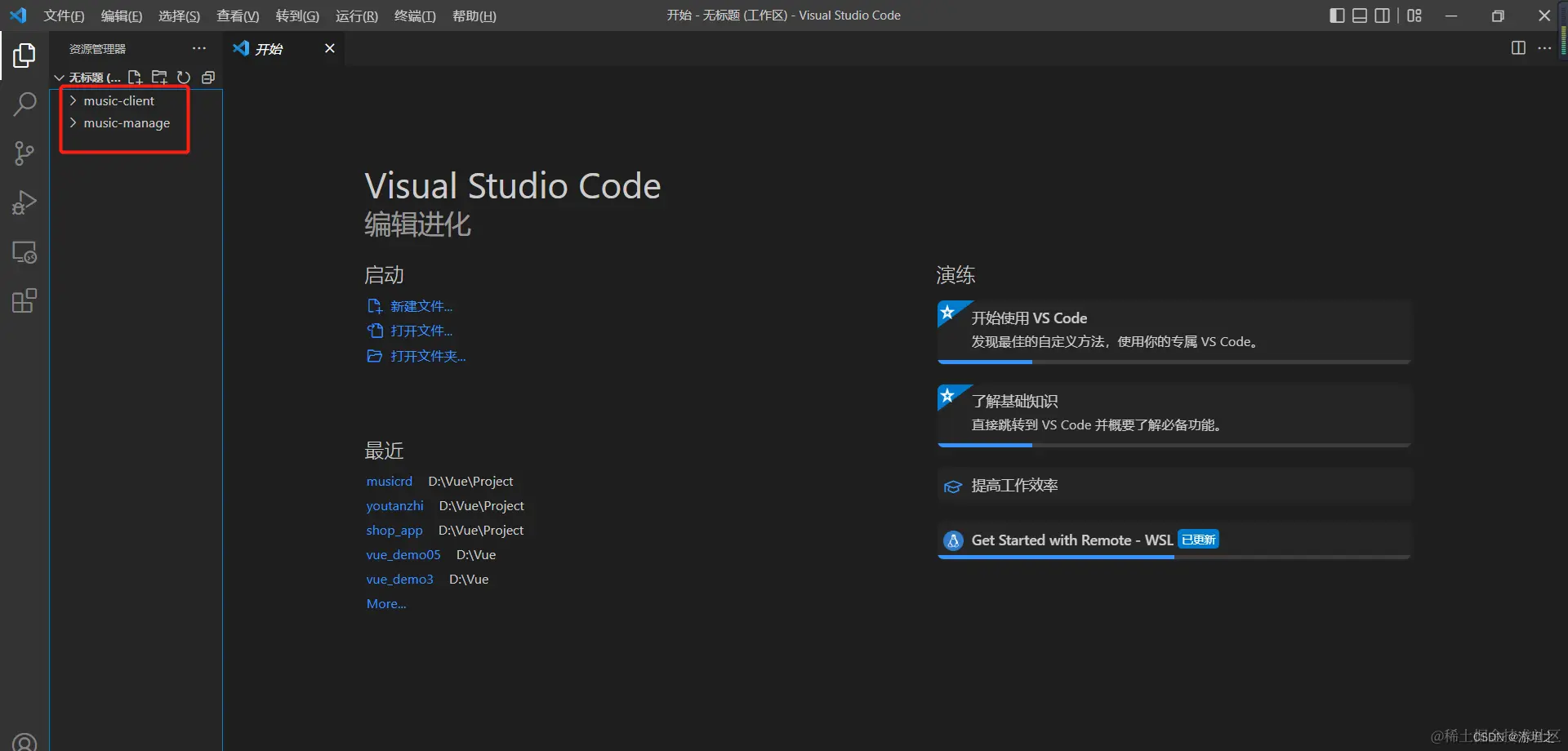
Task: Open the Remote Explorer view
Action: tap(24, 252)
